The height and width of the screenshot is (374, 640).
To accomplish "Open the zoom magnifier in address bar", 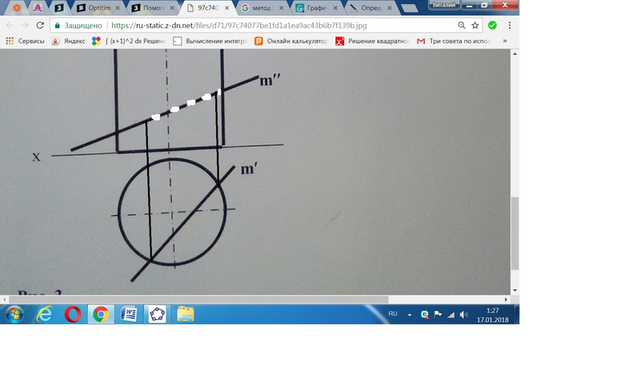I will tap(461, 25).
